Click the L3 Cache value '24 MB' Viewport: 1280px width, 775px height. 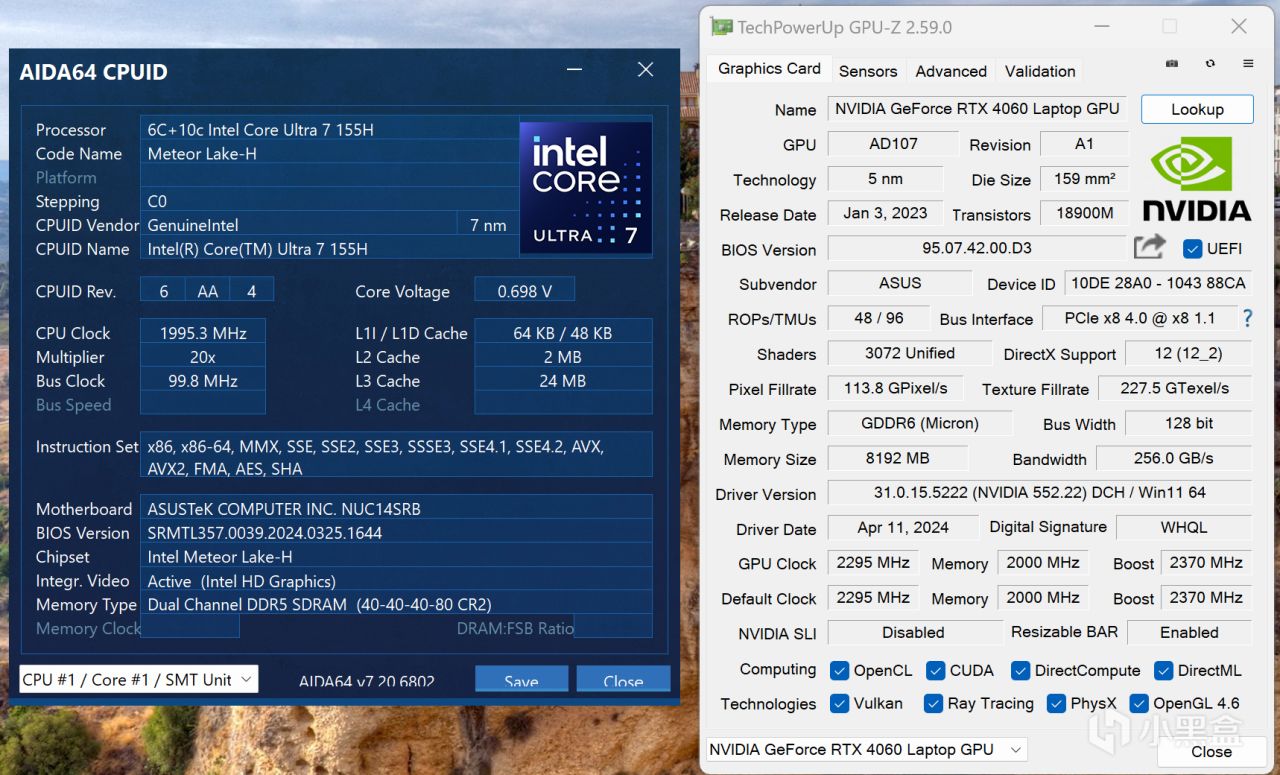tap(563, 381)
